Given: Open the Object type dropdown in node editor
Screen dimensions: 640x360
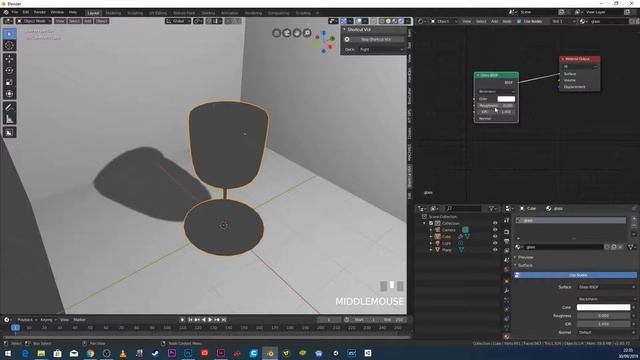Looking at the screenshot, I should [x=443, y=21].
